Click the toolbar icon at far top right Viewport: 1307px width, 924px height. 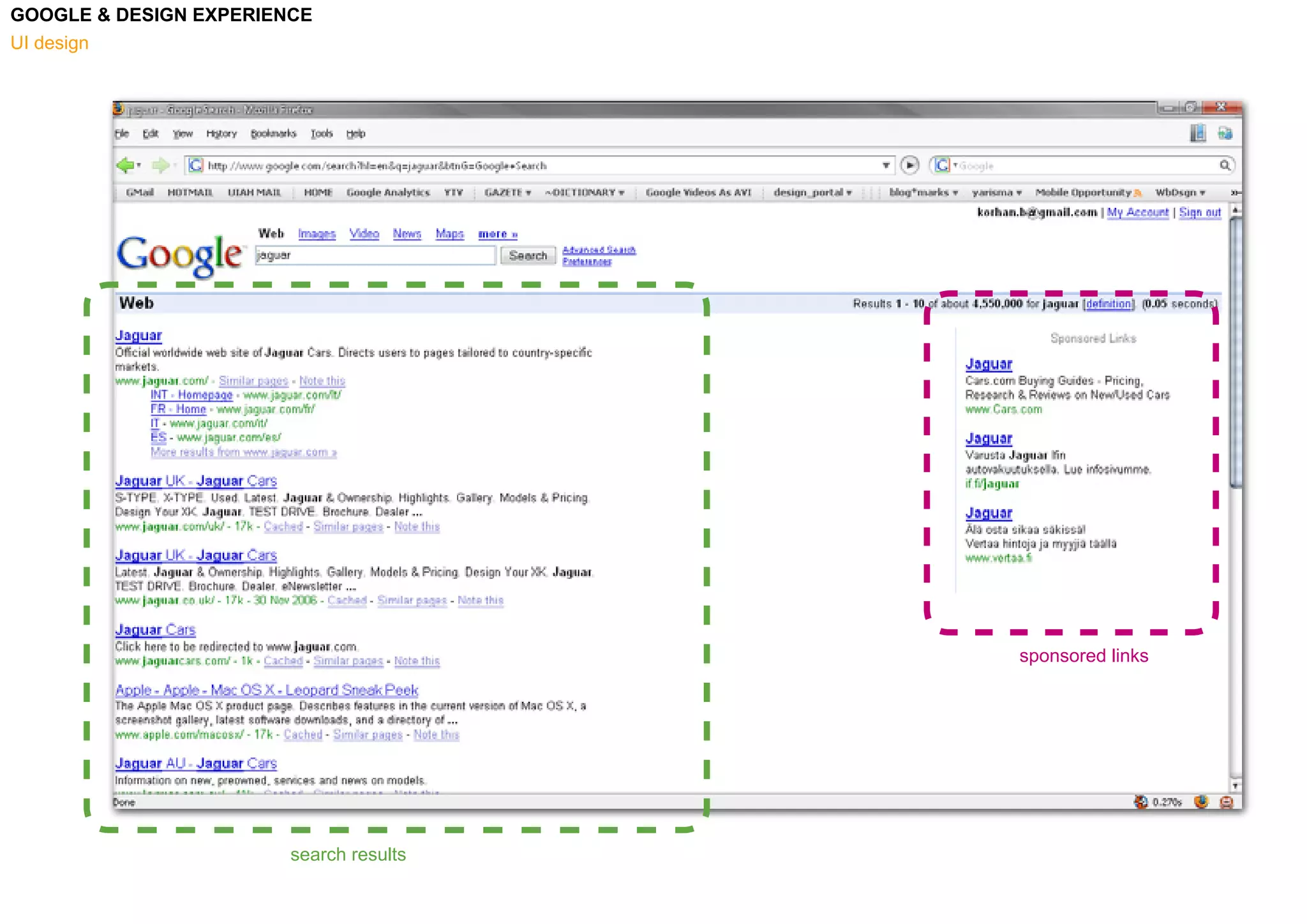click(x=1225, y=133)
